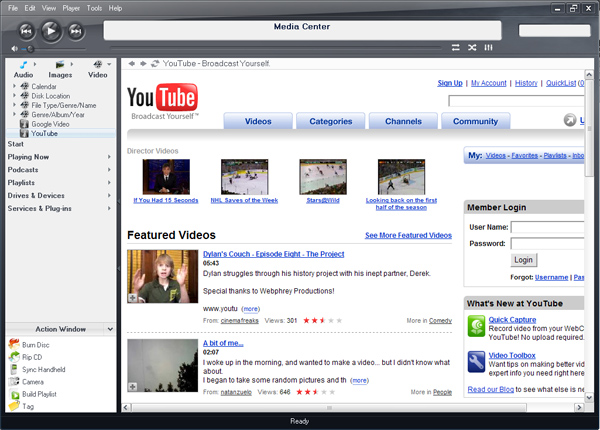Refresh the YouTube page

click(155, 64)
